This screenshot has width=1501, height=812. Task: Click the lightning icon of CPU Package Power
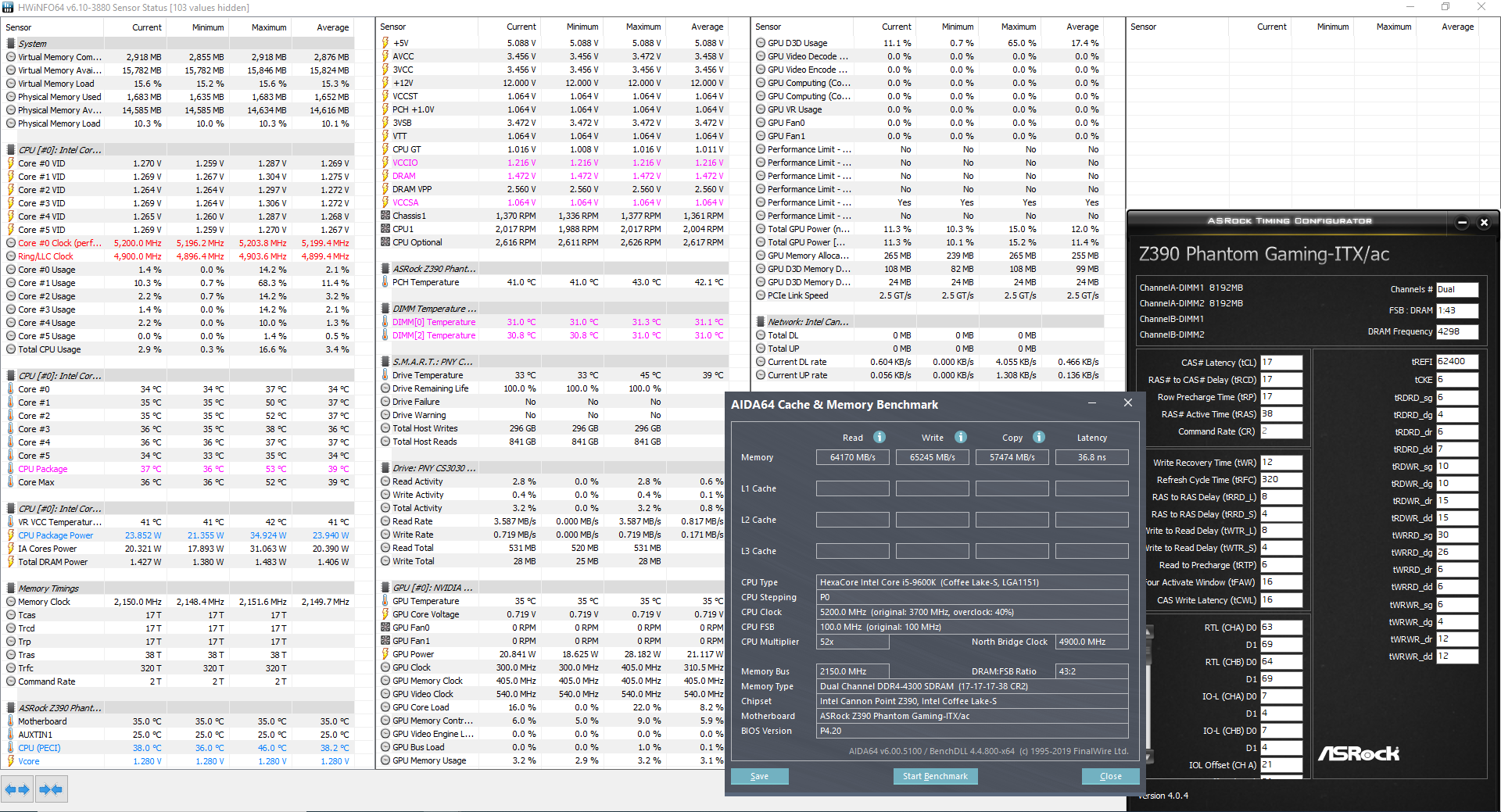point(11,535)
